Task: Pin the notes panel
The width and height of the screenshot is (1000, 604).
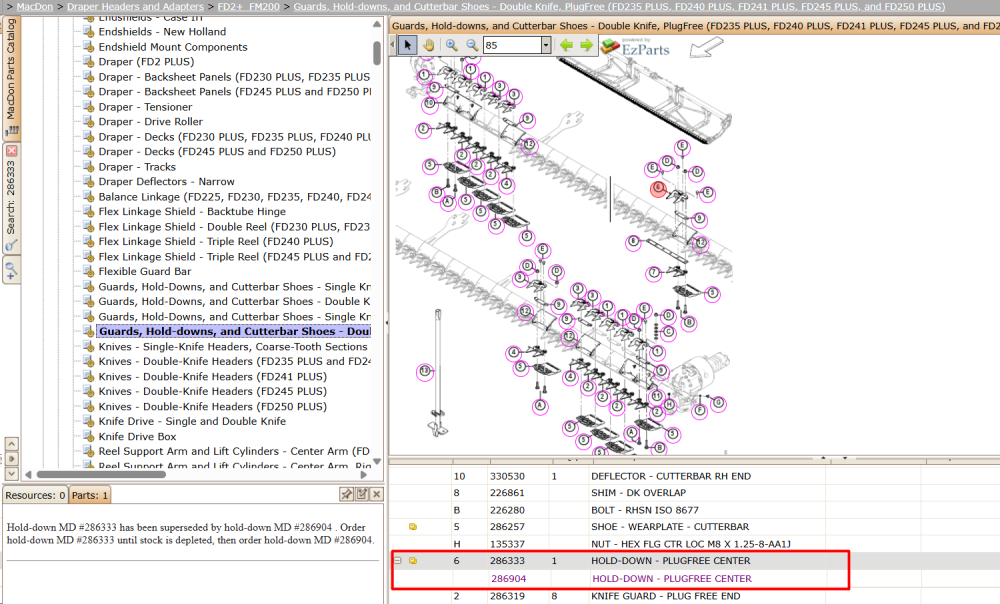Action: [x=346, y=494]
